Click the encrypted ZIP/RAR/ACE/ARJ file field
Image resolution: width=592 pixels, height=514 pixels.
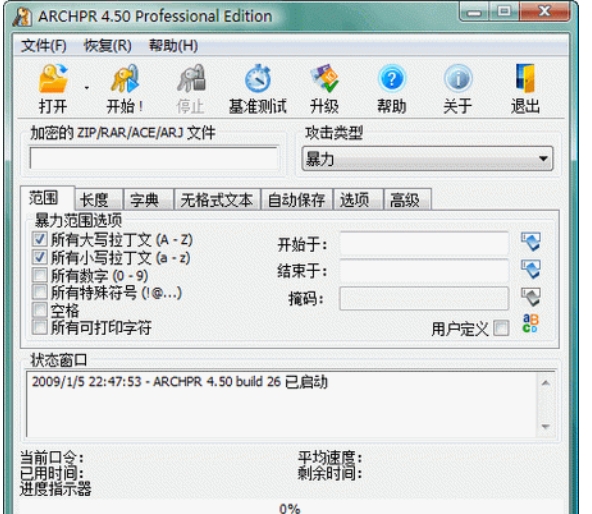(154, 158)
